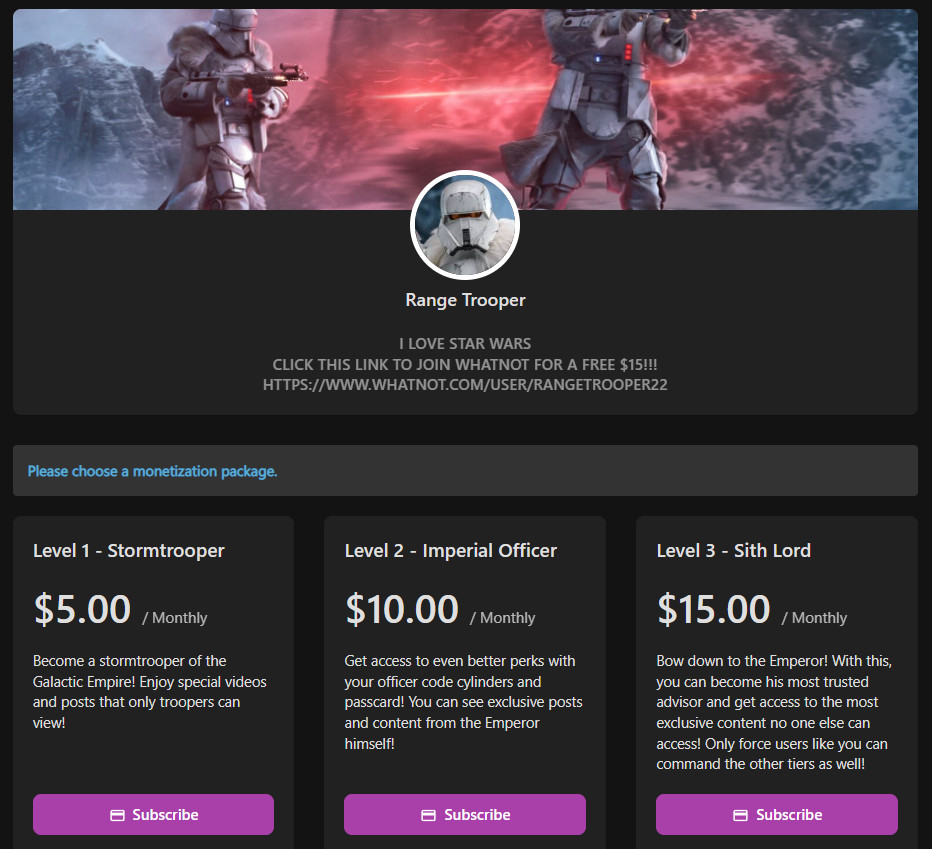Click the 'I LOVE STAR WARS' bio line

point(465,344)
